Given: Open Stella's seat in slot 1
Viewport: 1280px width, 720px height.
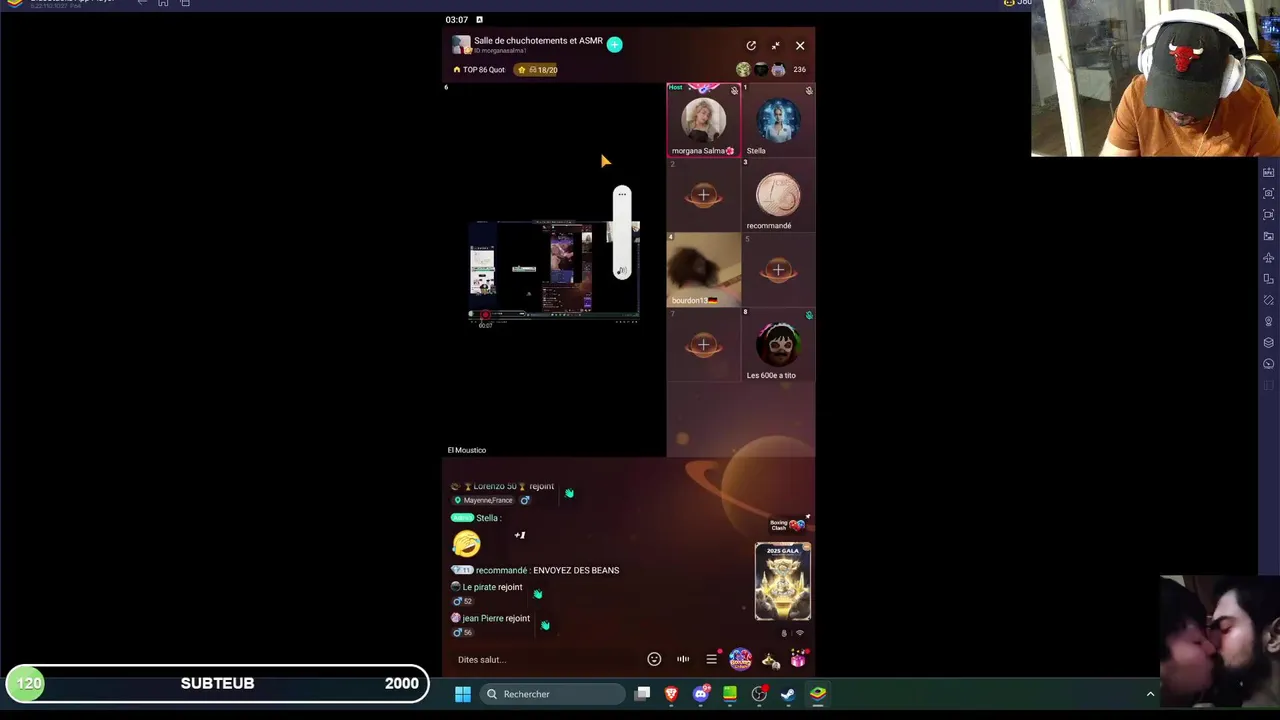Looking at the screenshot, I should 778,120.
